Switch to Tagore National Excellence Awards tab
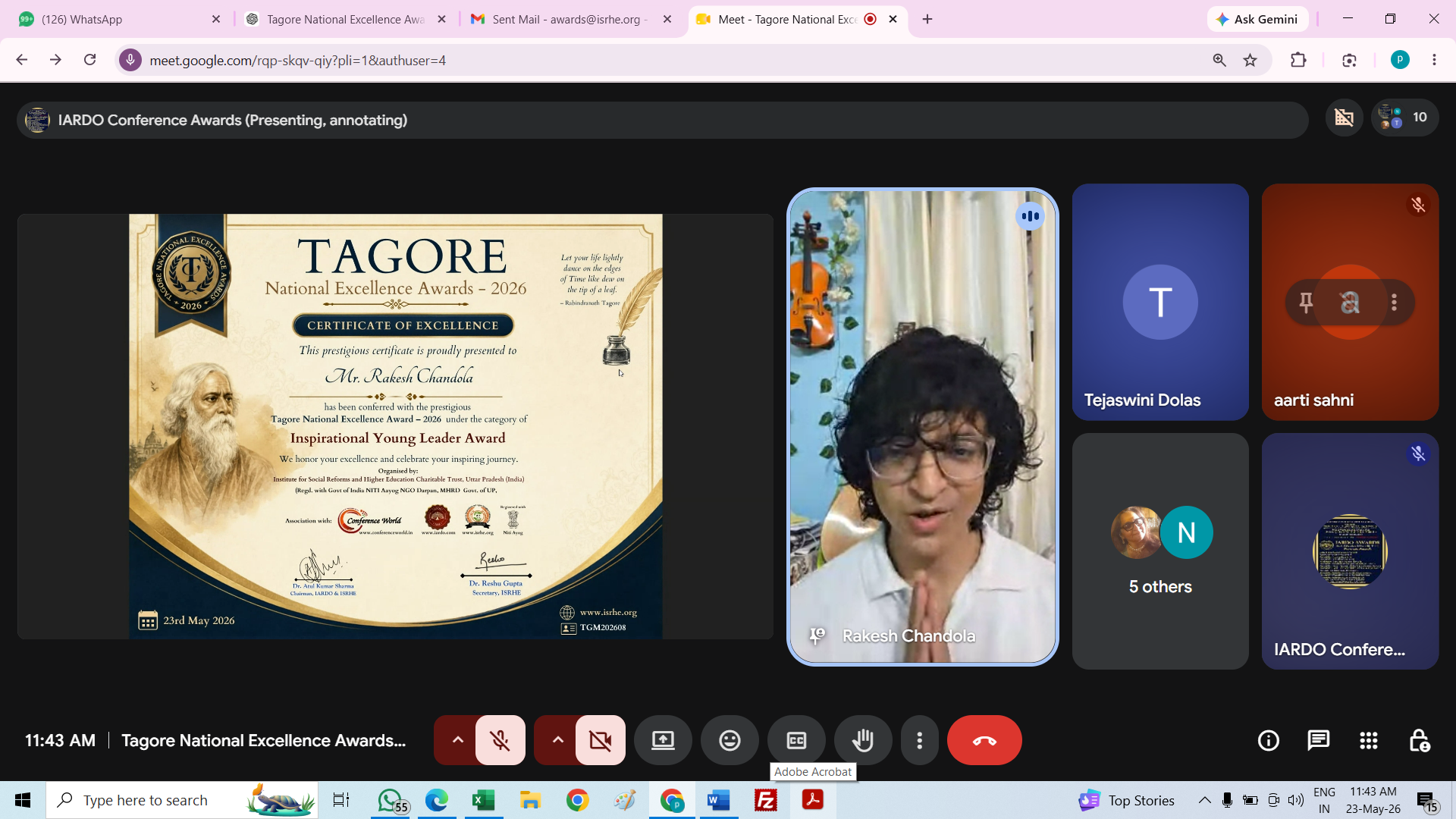Viewport: 1456px width, 819px height. tap(346, 19)
